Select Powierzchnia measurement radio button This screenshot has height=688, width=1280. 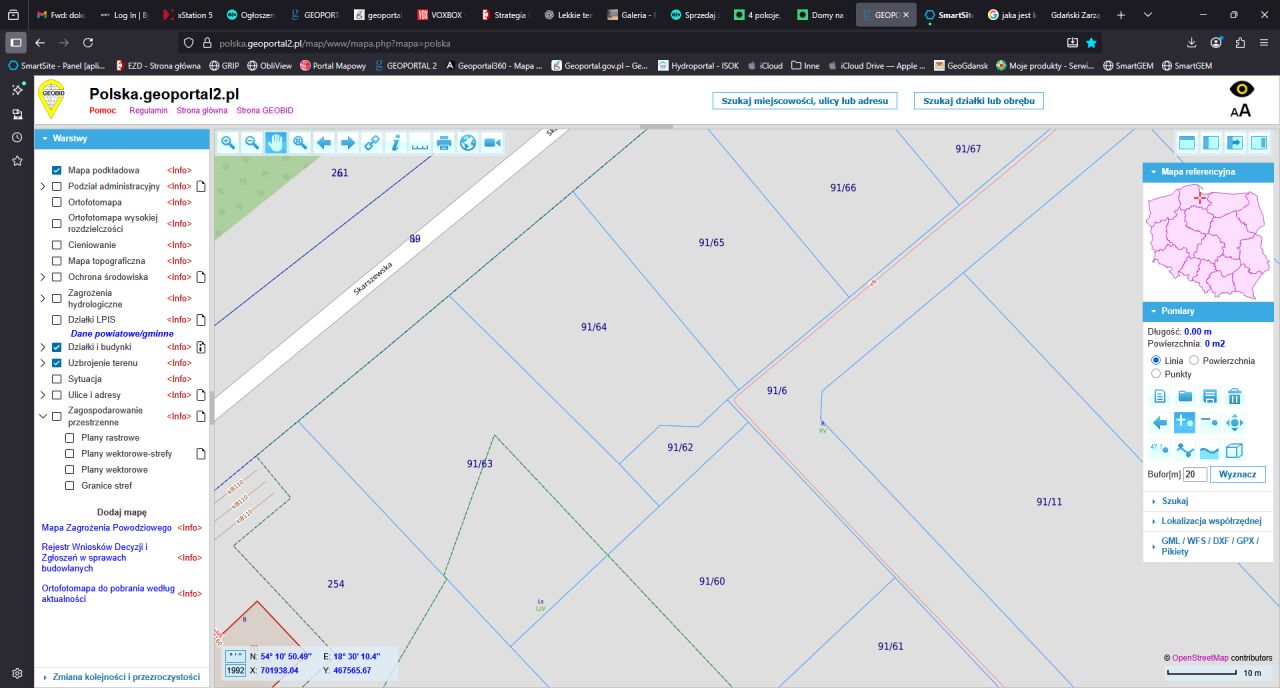[1194, 360]
